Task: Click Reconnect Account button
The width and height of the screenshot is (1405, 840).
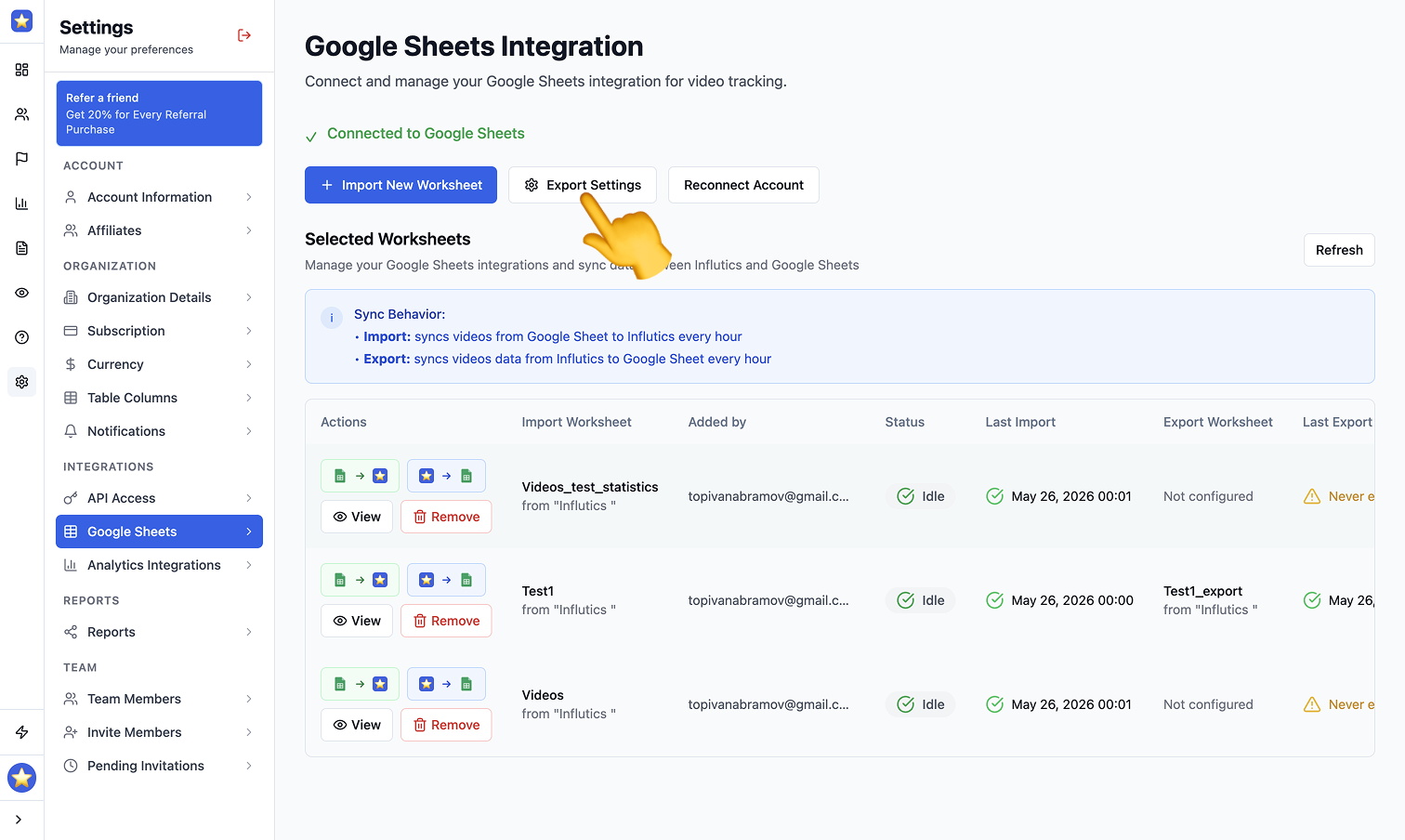Action: pos(743,185)
